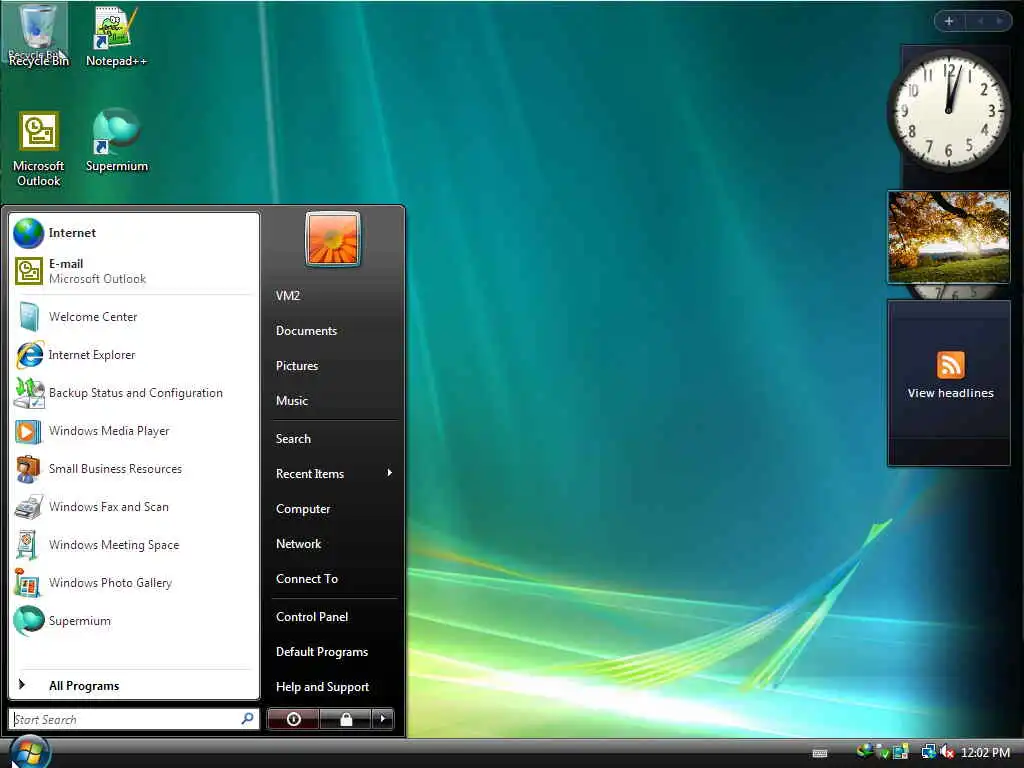Click the Welcome Center label
1024x768 pixels.
[93, 317]
